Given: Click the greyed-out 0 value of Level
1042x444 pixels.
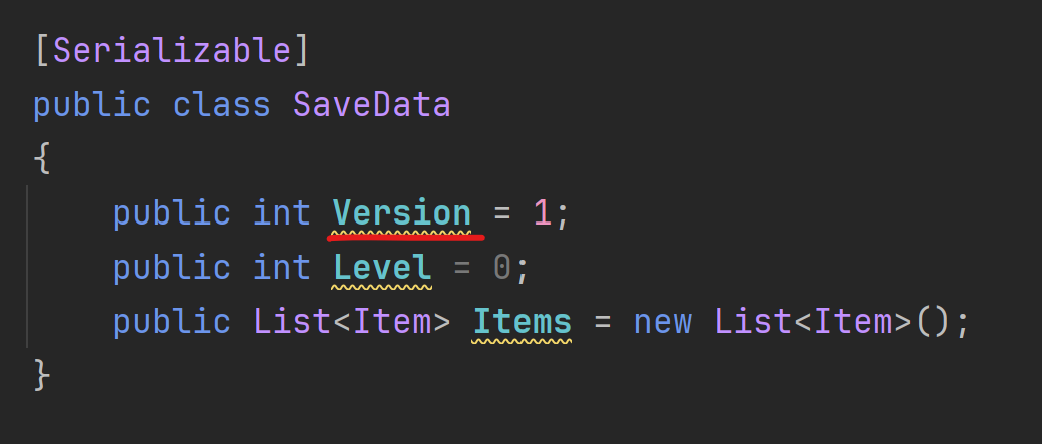Looking at the screenshot, I should pos(502,268).
